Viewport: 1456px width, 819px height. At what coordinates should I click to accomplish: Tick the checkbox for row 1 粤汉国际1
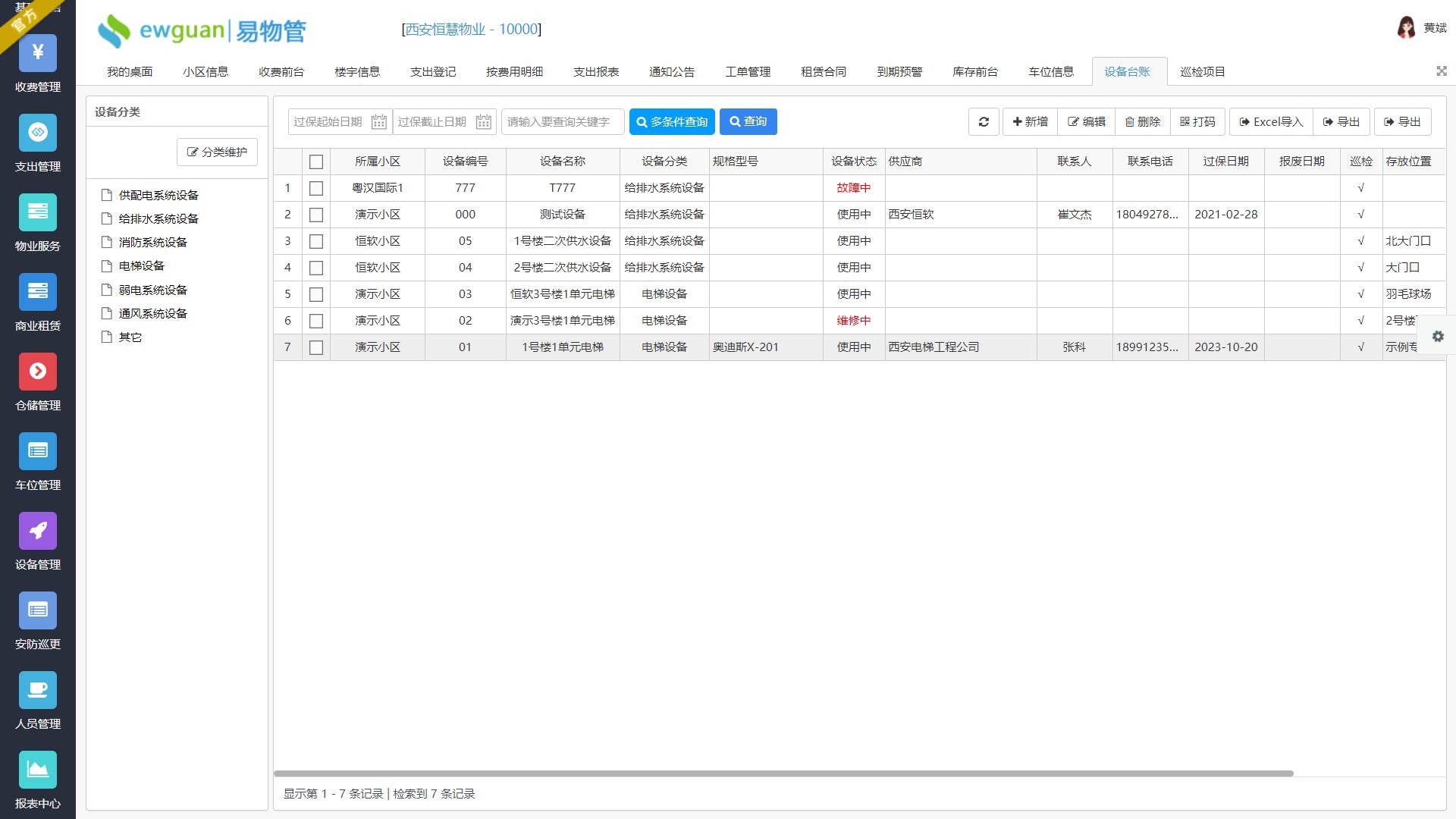point(316,188)
